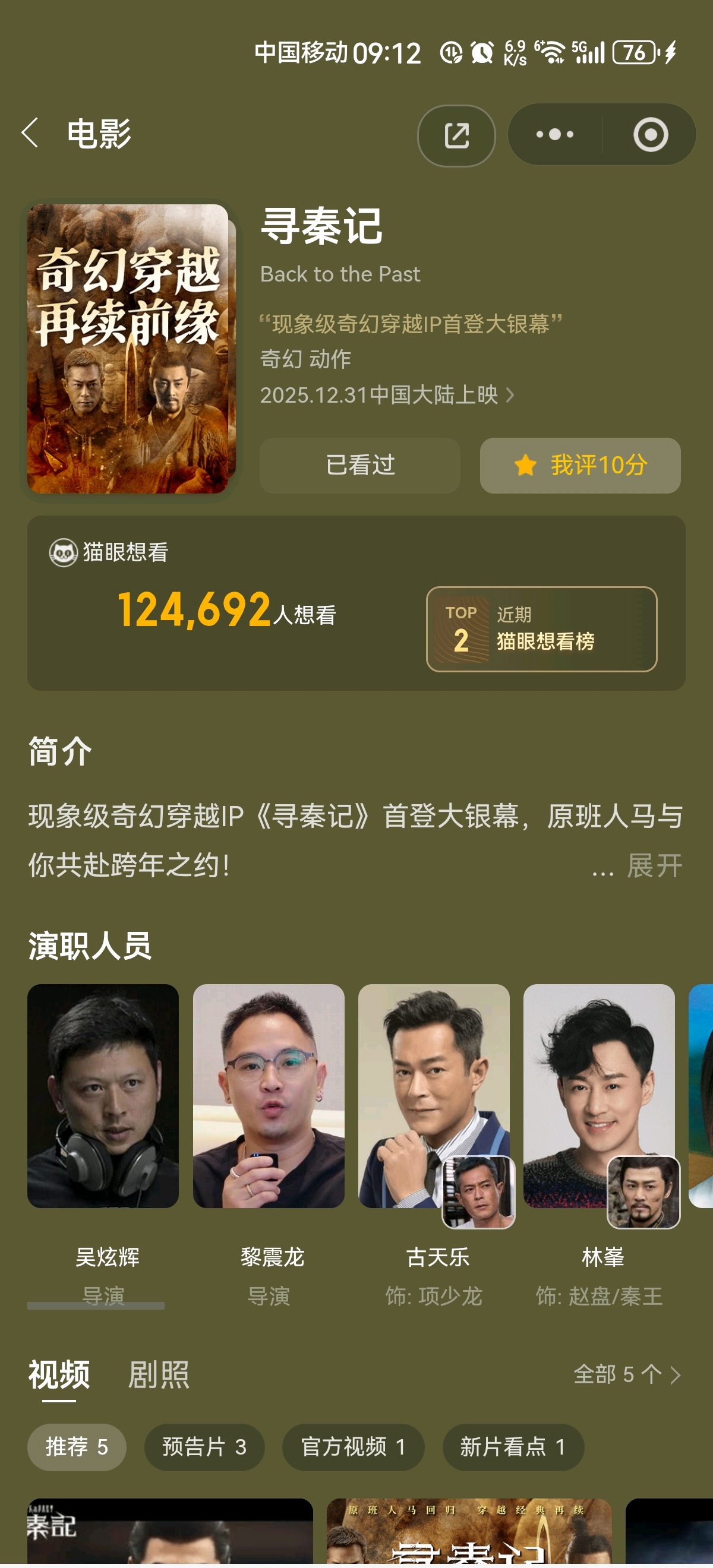Open 林峯's character role thumbnail
This screenshot has width=713, height=1568.
(x=643, y=1192)
